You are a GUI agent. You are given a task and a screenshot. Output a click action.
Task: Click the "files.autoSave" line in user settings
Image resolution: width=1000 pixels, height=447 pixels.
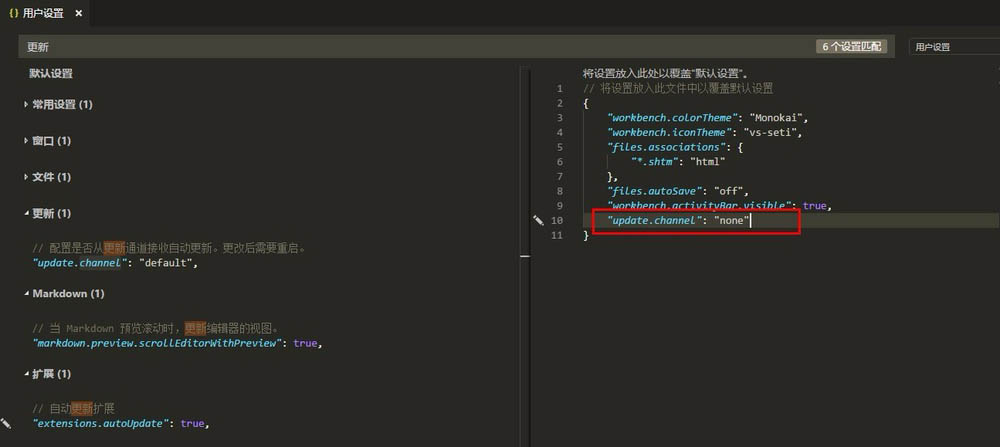(x=678, y=190)
